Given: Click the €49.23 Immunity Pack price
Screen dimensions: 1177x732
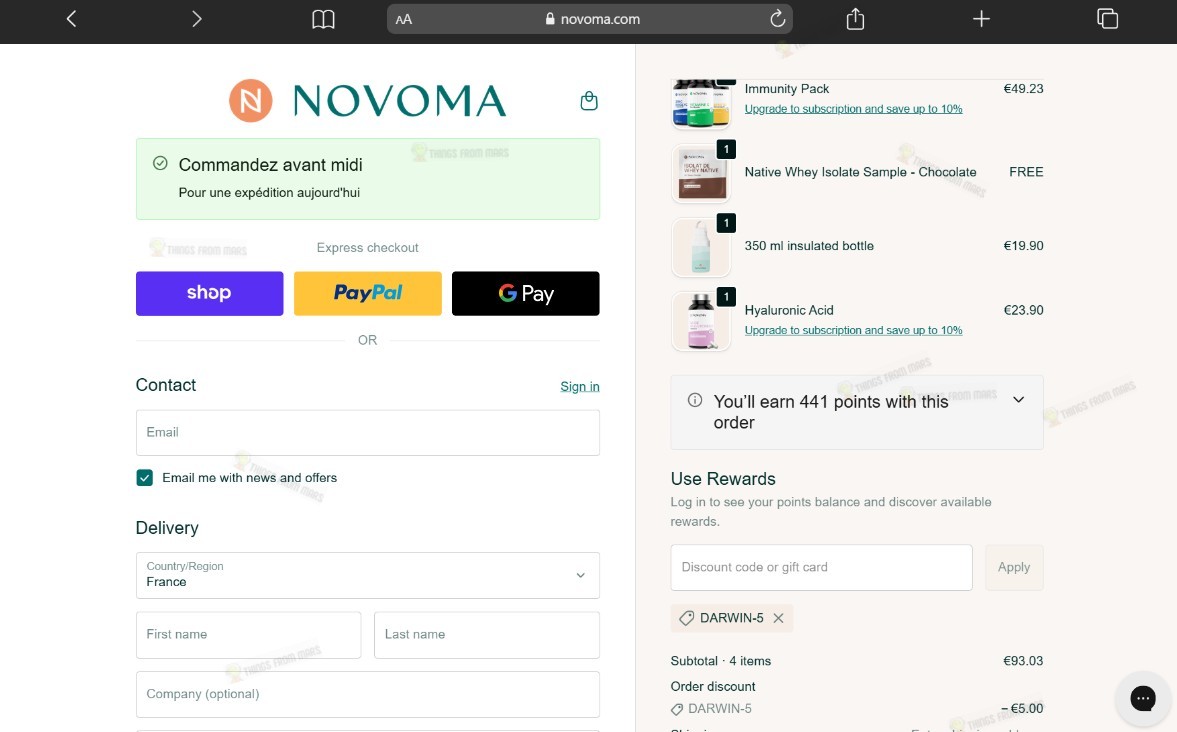Looking at the screenshot, I should (x=1023, y=89).
